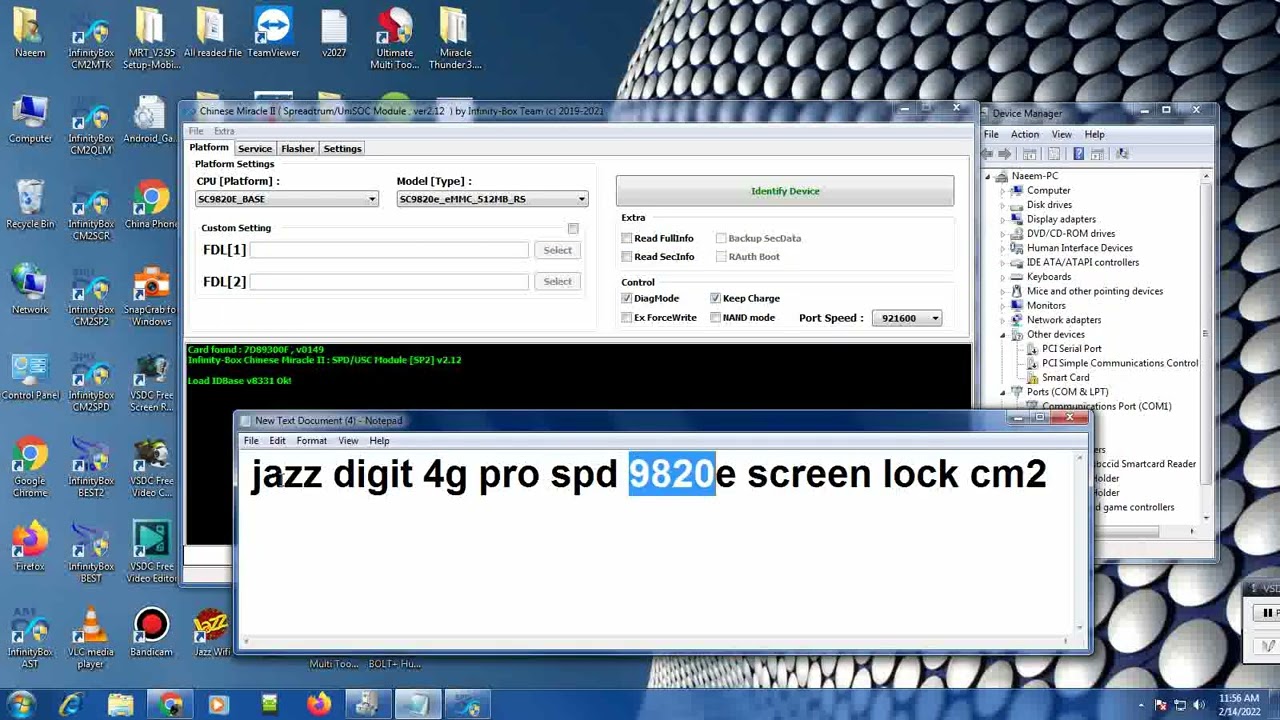Enable the Read SecInfo checkbox
The image size is (1280, 720).
point(627,257)
